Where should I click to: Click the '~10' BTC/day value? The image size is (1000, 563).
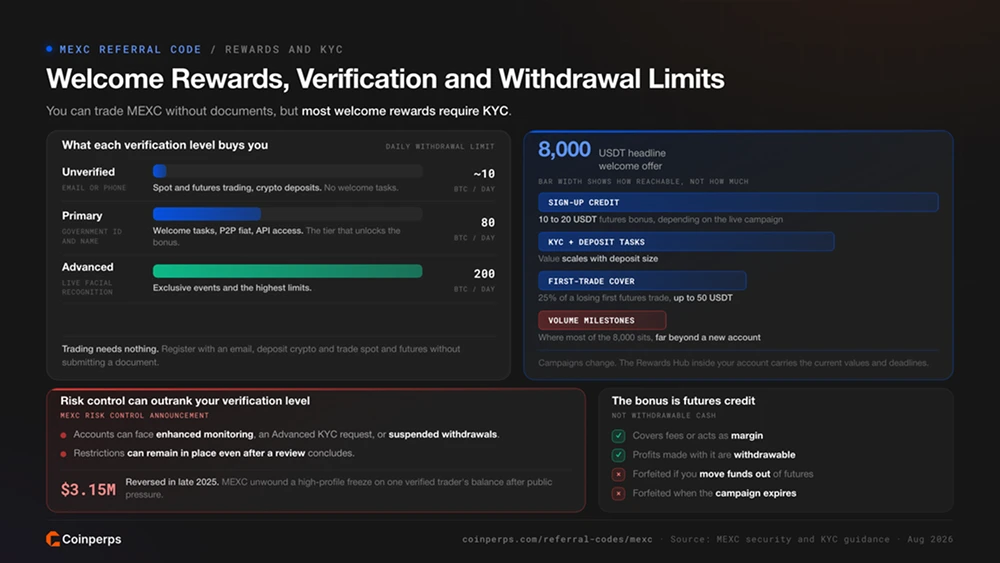[484, 173]
